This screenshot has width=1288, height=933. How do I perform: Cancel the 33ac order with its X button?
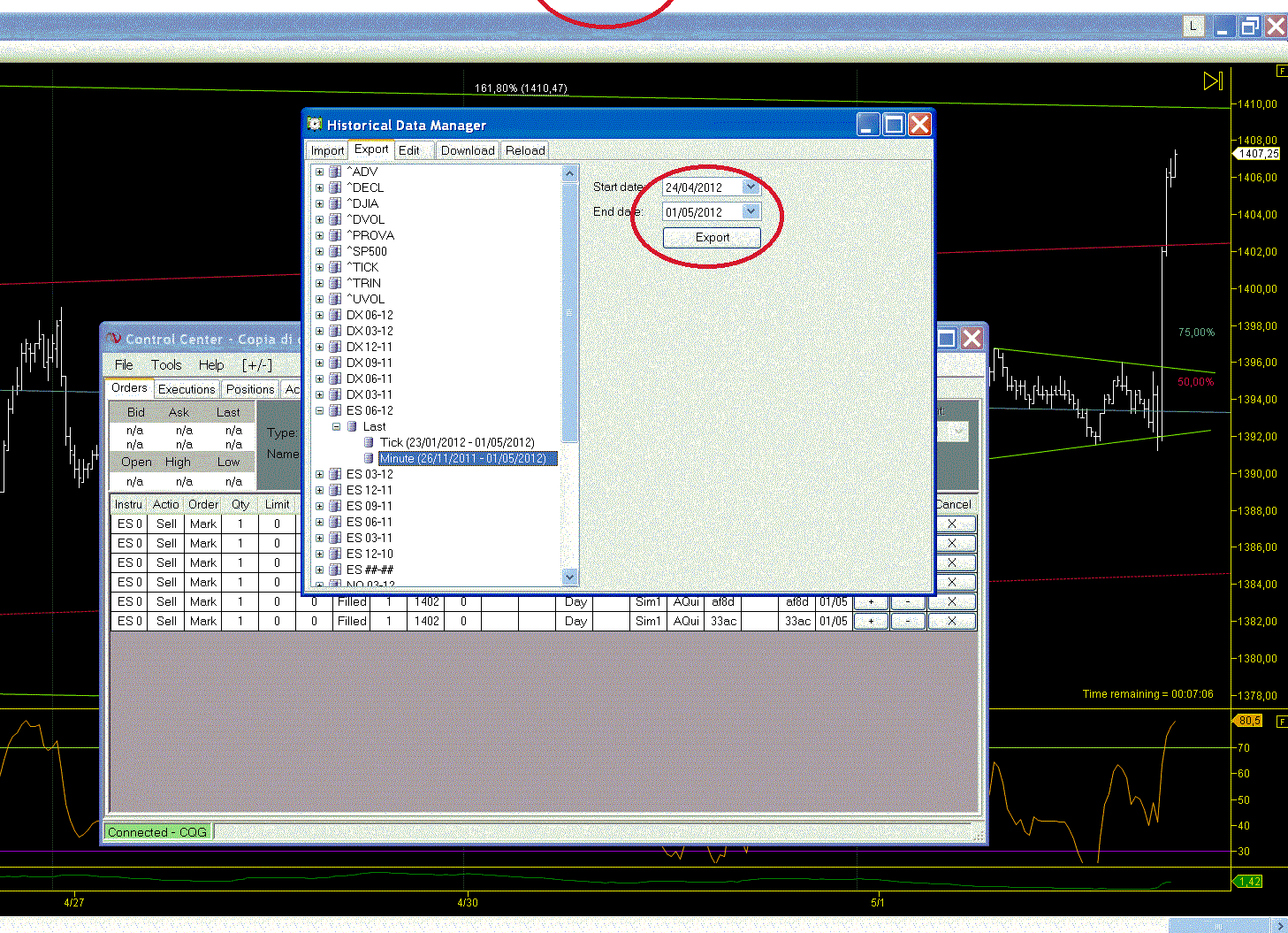[x=952, y=621]
